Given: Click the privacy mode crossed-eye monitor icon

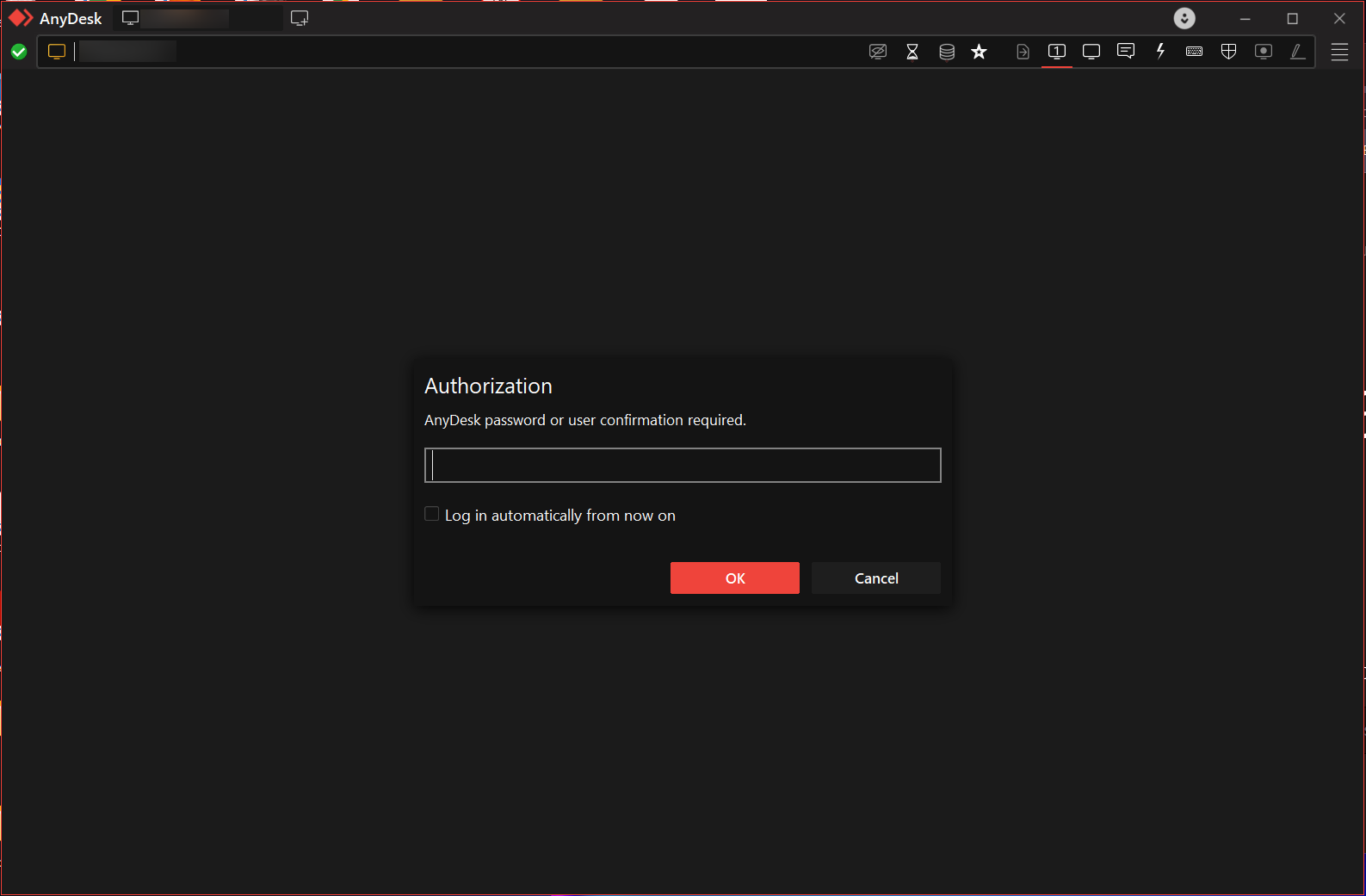Looking at the screenshot, I should pos(877,52).
